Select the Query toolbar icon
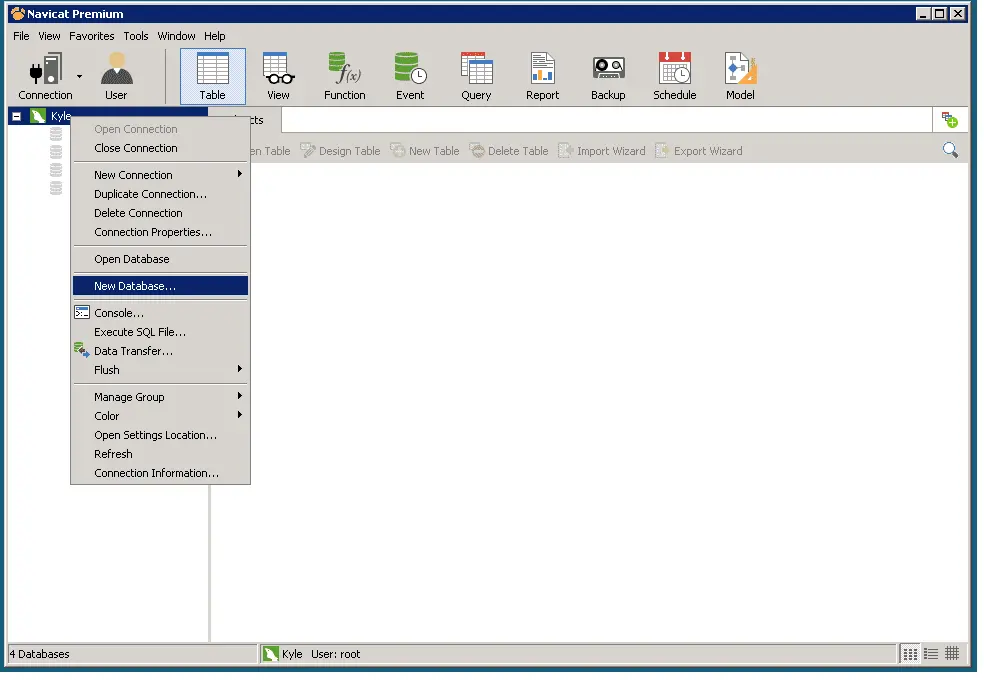Screen dimensions: 984x680 (x=476, y=77)
